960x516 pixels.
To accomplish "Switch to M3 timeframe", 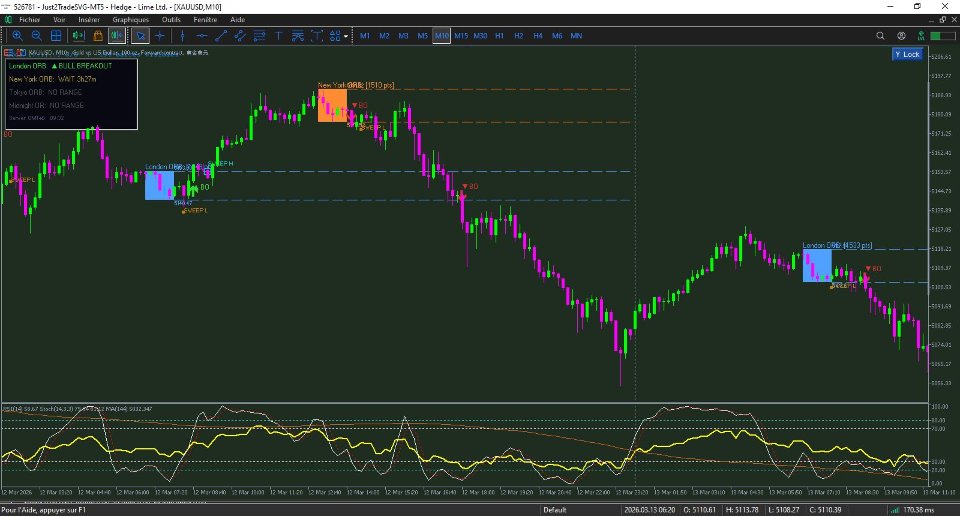I will pos(403,36).
